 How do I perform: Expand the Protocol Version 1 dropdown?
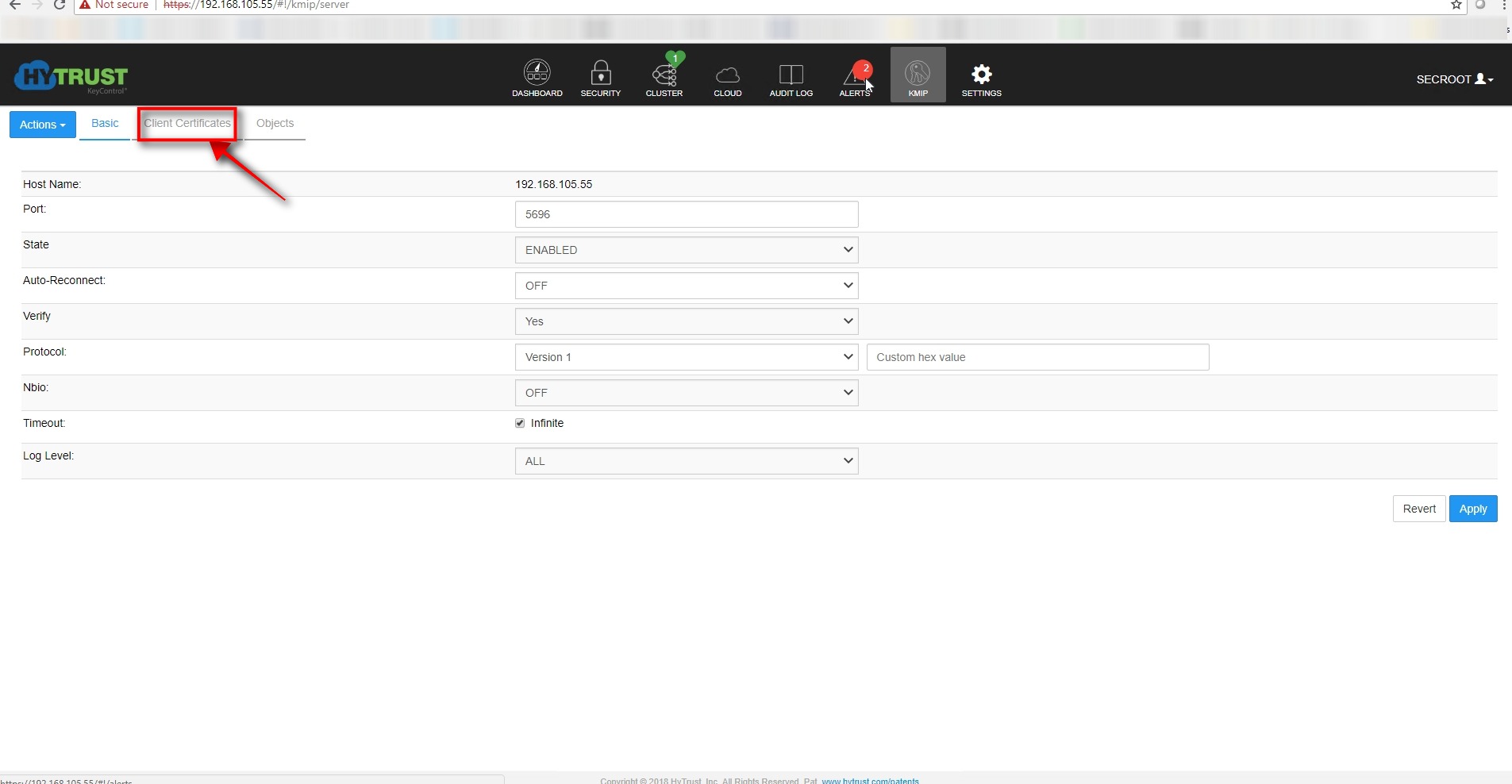[x=686, y=357]
